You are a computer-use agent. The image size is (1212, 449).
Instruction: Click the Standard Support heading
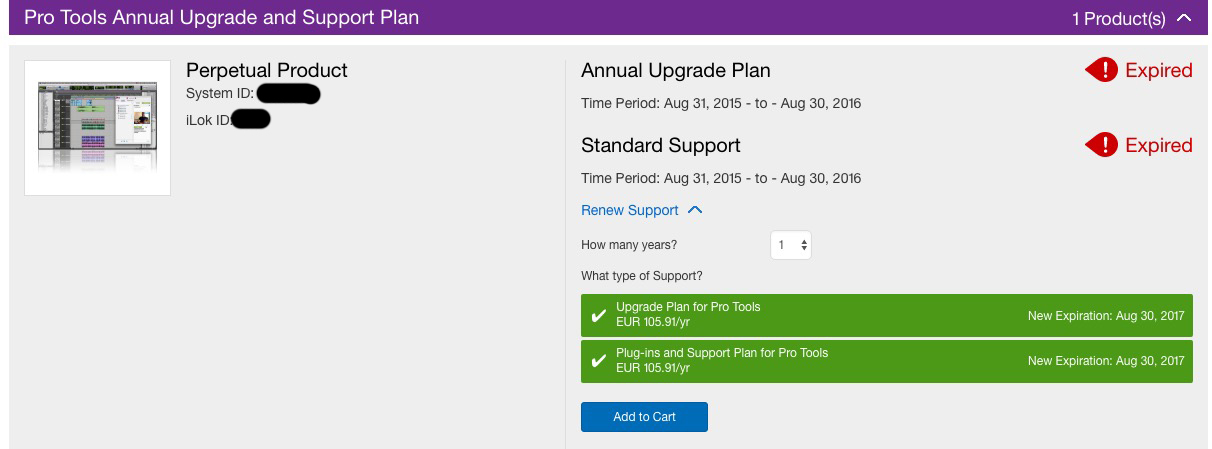pyautogui.click(x=660, y=145)
